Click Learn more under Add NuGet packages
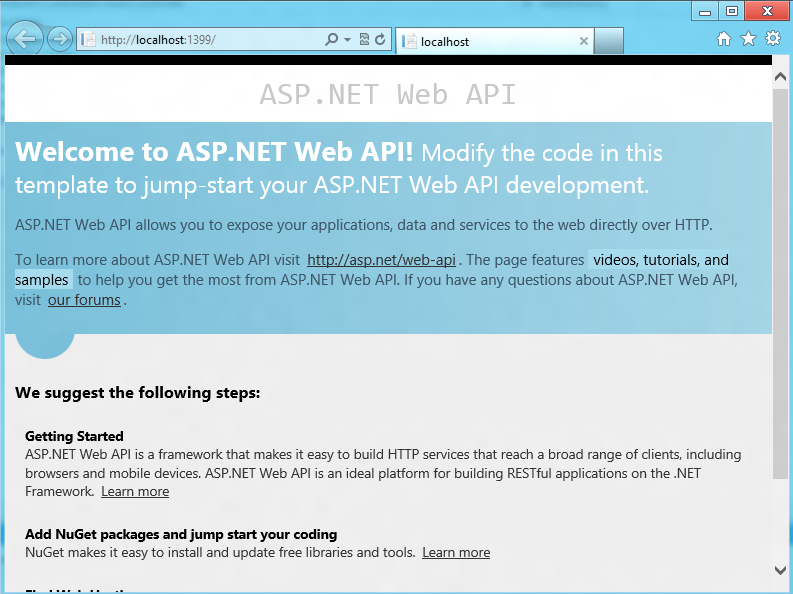 456,552
